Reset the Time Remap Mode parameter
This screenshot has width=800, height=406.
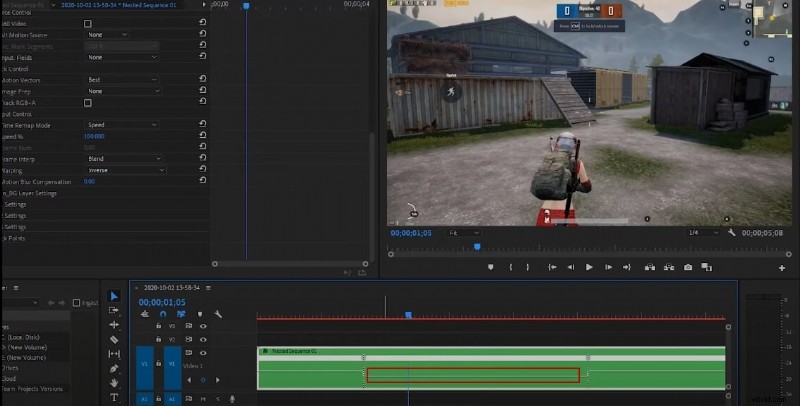[203, 124]
